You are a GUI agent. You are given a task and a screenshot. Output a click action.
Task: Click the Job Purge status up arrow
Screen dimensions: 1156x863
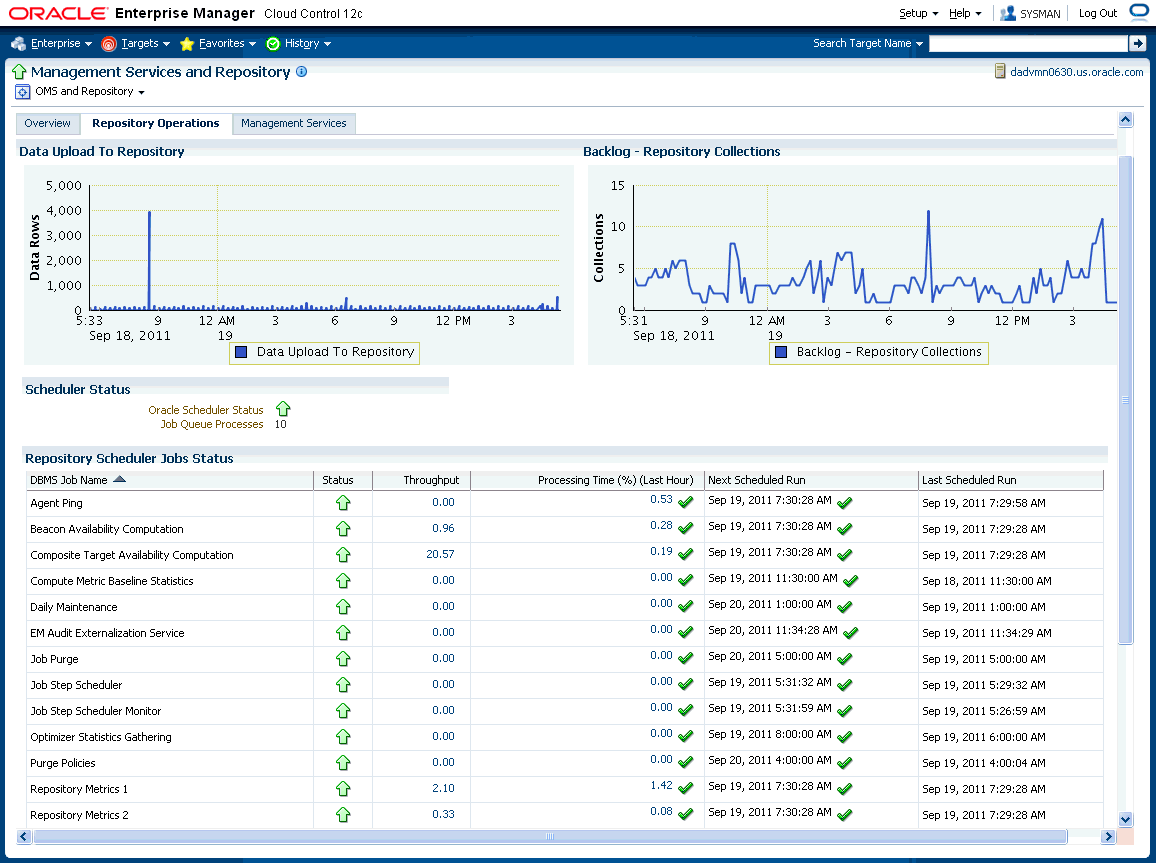point(343,659)
